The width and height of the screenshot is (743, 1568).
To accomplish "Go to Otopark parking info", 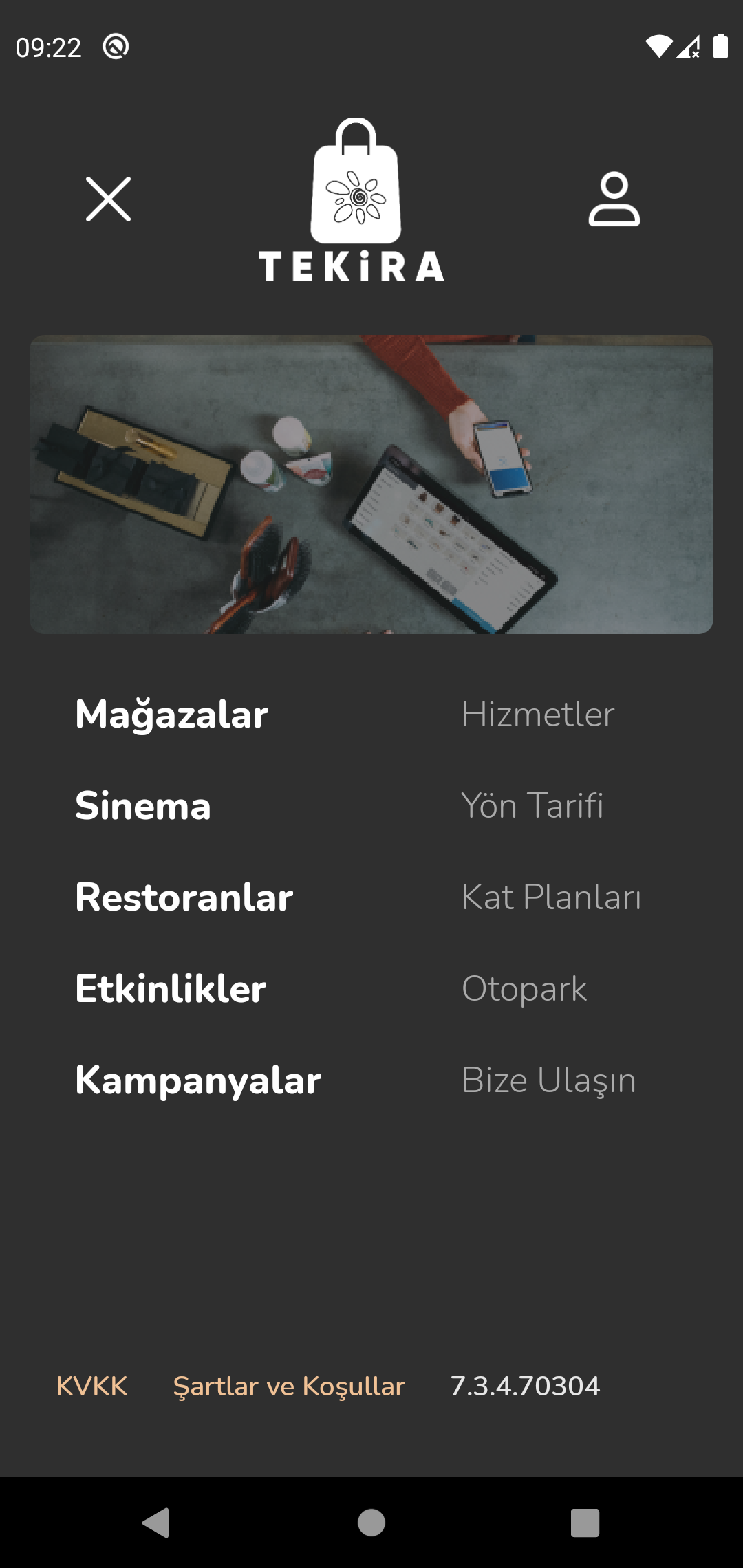I will (x=524, y=990).
